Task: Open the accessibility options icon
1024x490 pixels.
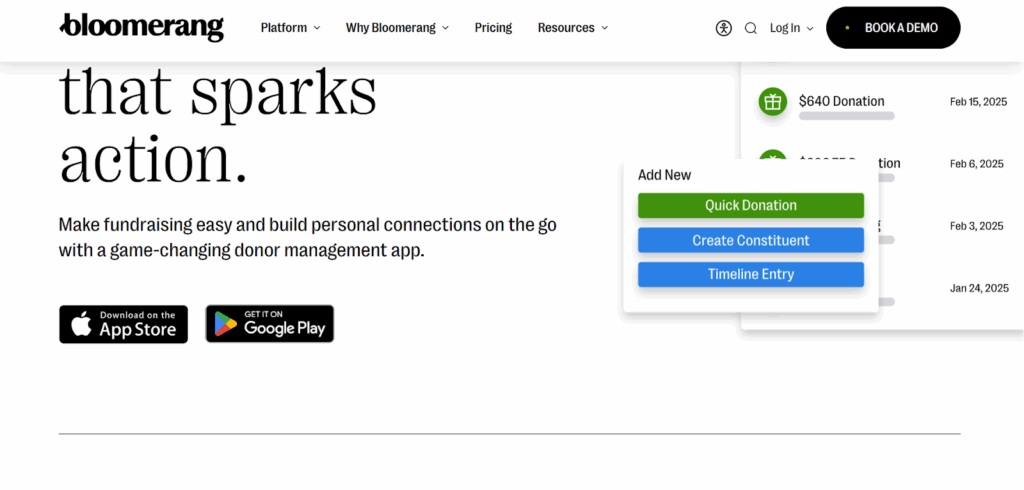Action: coord(724,28)
